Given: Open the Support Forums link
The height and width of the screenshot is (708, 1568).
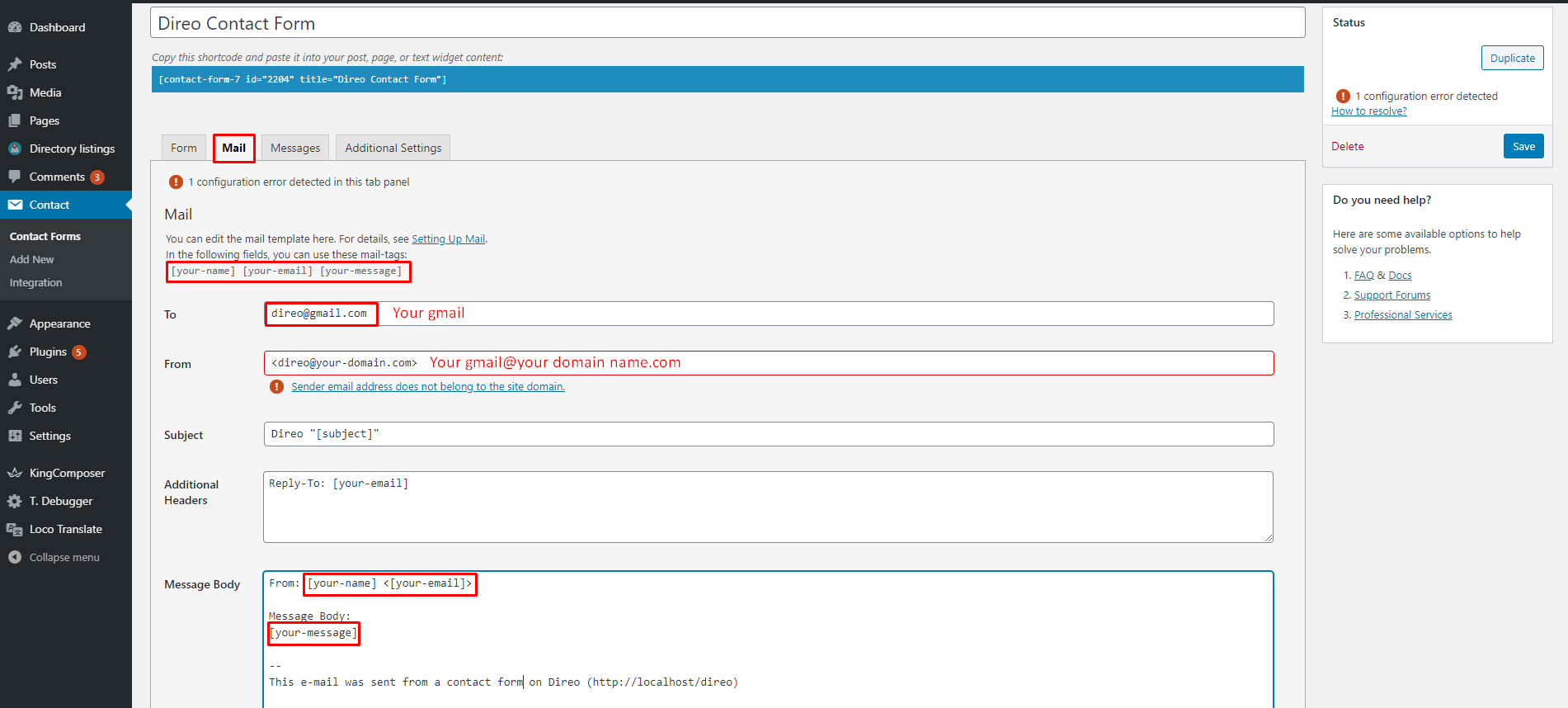Looking at the screenshot, I should click(x=1392, y=295).
